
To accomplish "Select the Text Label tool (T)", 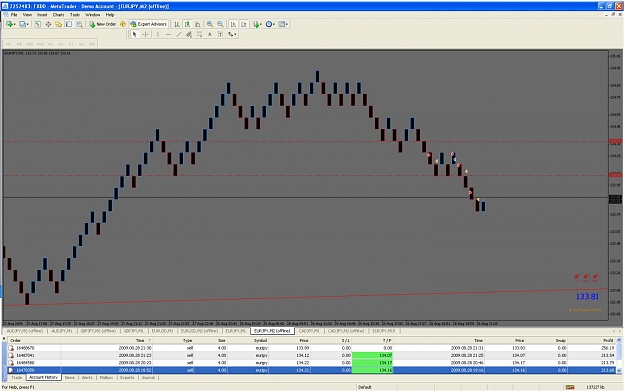I will click(220, 34).
